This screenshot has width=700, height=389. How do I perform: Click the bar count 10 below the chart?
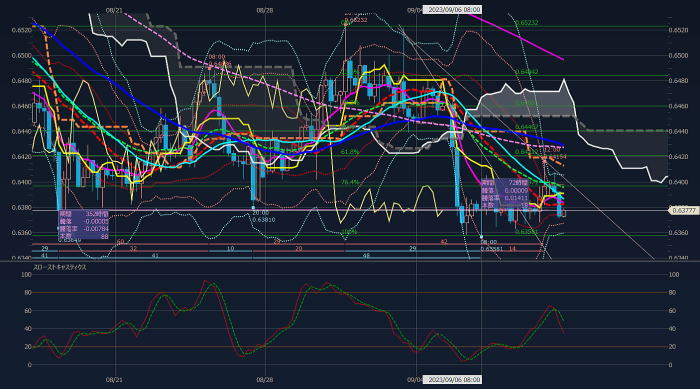click(230, 249)
